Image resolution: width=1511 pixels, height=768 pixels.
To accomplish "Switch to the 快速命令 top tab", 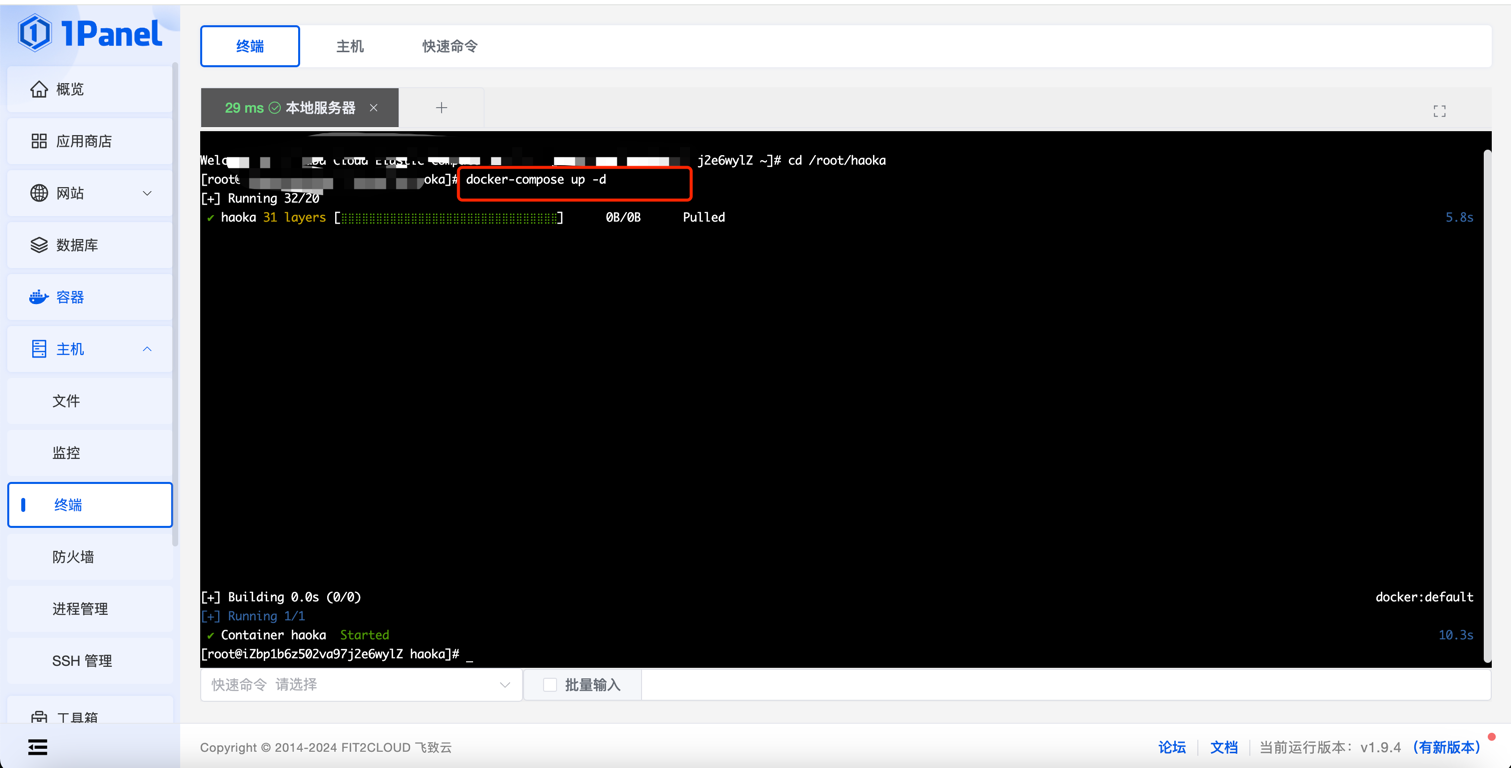I will tap(450, 46).
